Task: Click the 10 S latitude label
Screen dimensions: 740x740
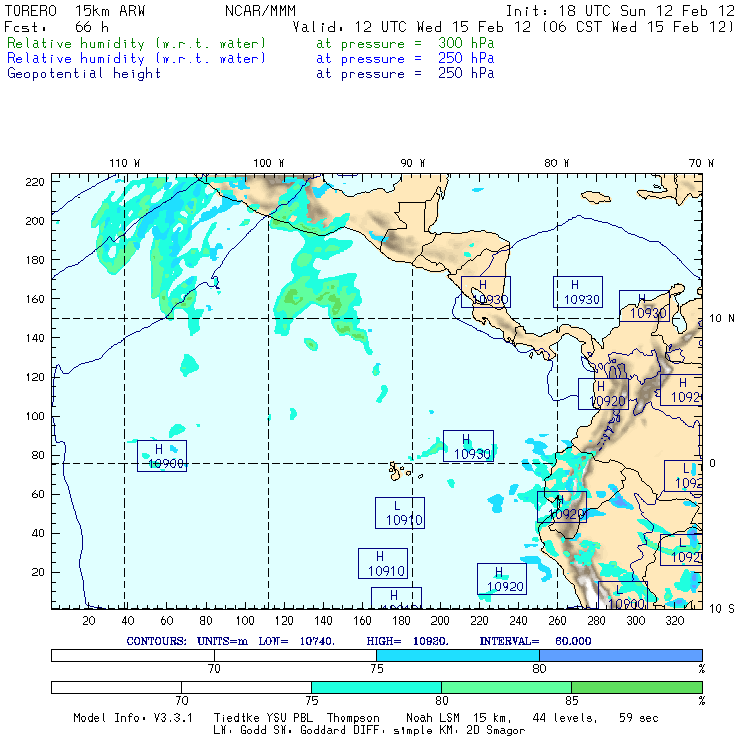Action: [x=720, y=609]
